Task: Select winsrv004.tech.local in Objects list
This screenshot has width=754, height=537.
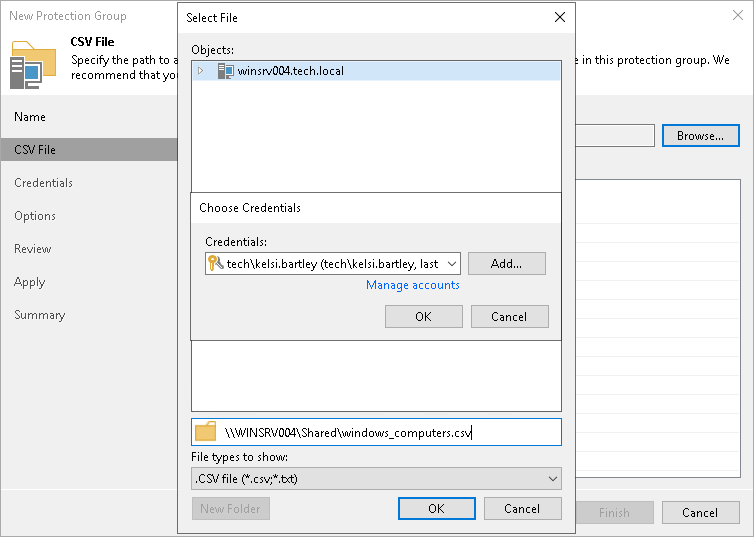Action: (x=376, y=71)
